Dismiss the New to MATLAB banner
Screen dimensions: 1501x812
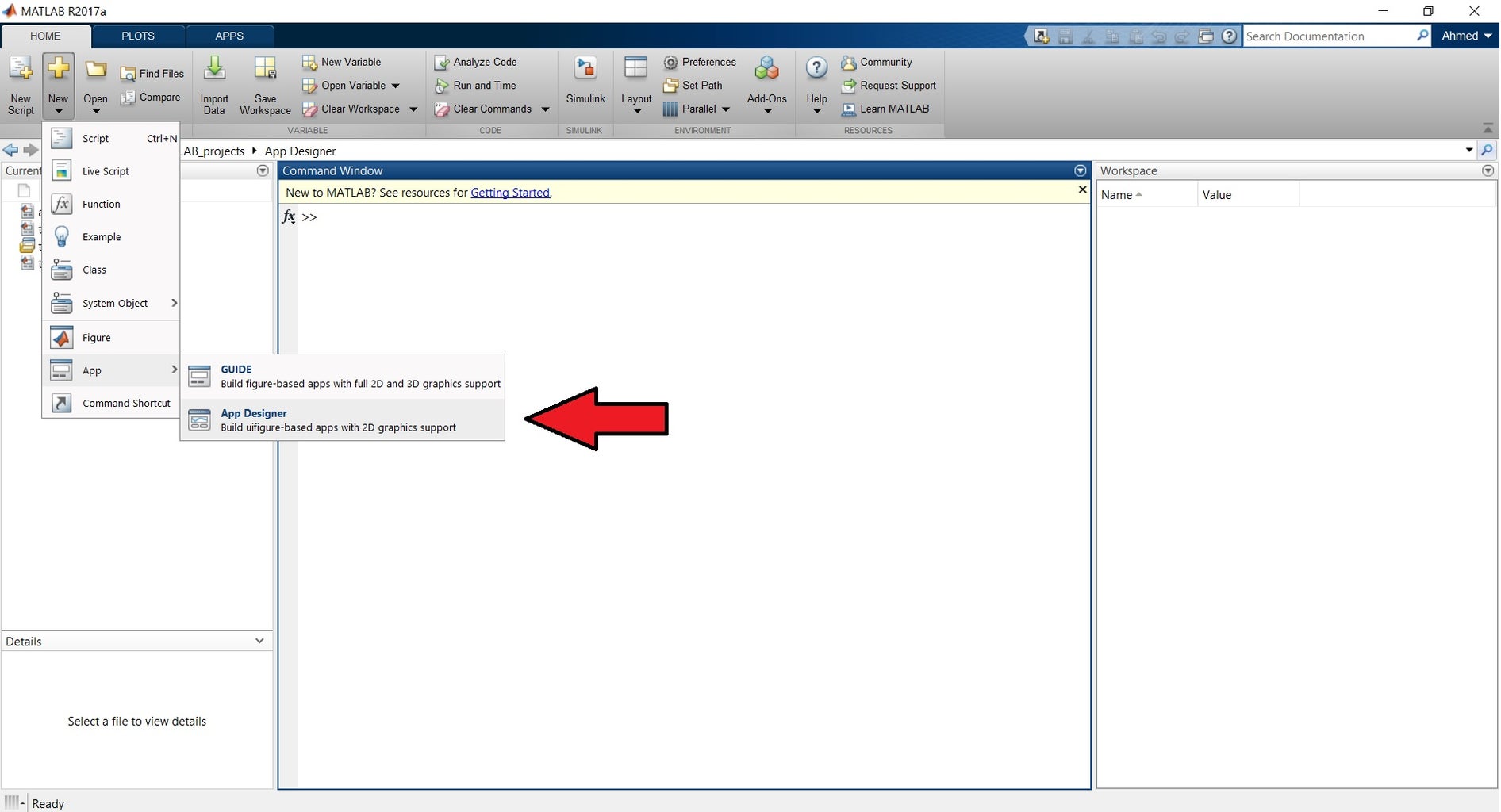1082,190
